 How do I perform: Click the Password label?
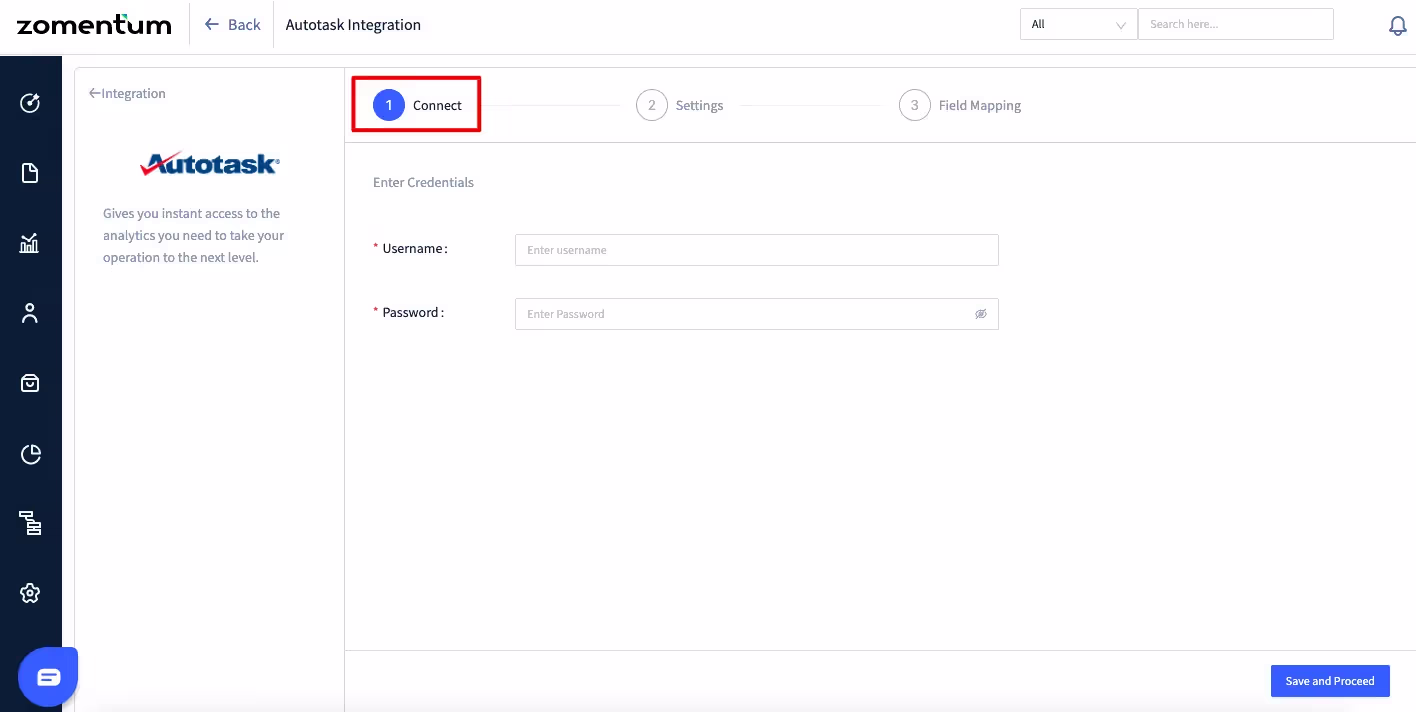[412, 312]
